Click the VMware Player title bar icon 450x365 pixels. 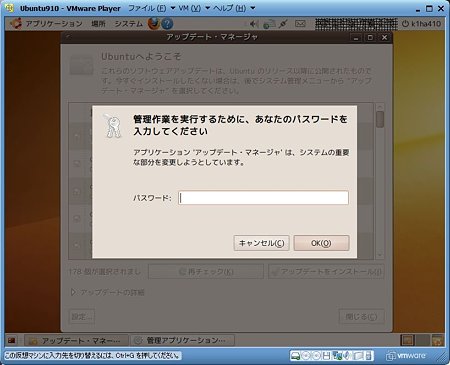click(10, 8)
